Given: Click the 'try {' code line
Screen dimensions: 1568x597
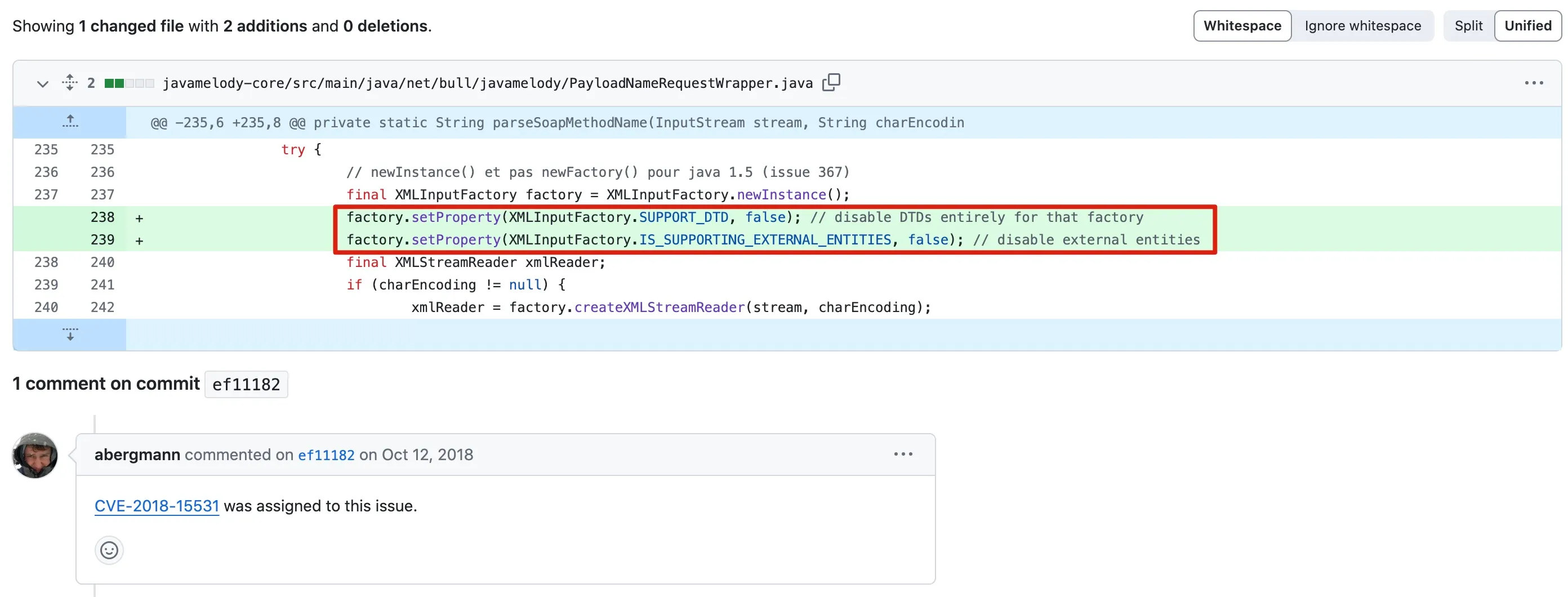Looking at the screenshot, I should click(301, 150).
